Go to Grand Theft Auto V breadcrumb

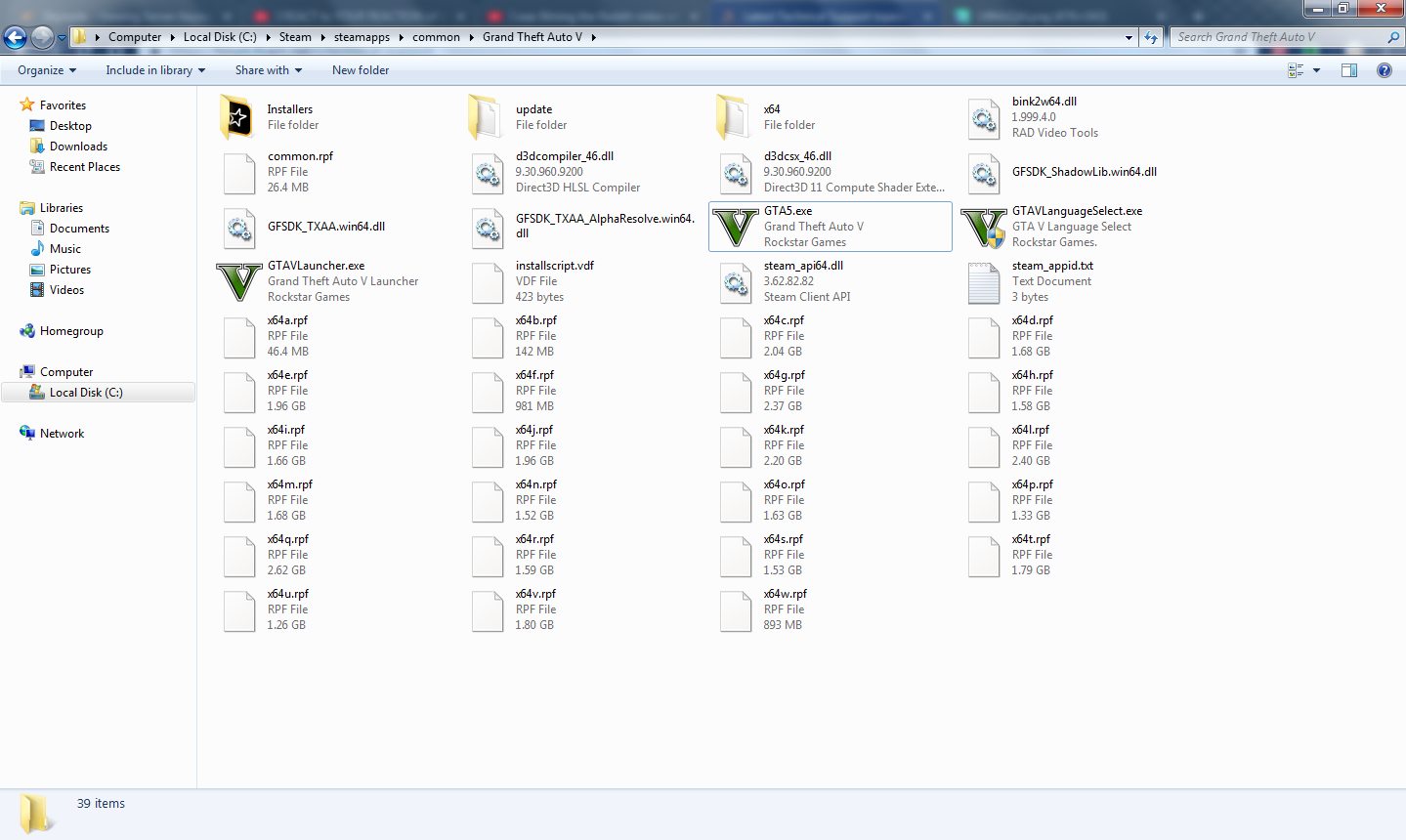[533, 37]
